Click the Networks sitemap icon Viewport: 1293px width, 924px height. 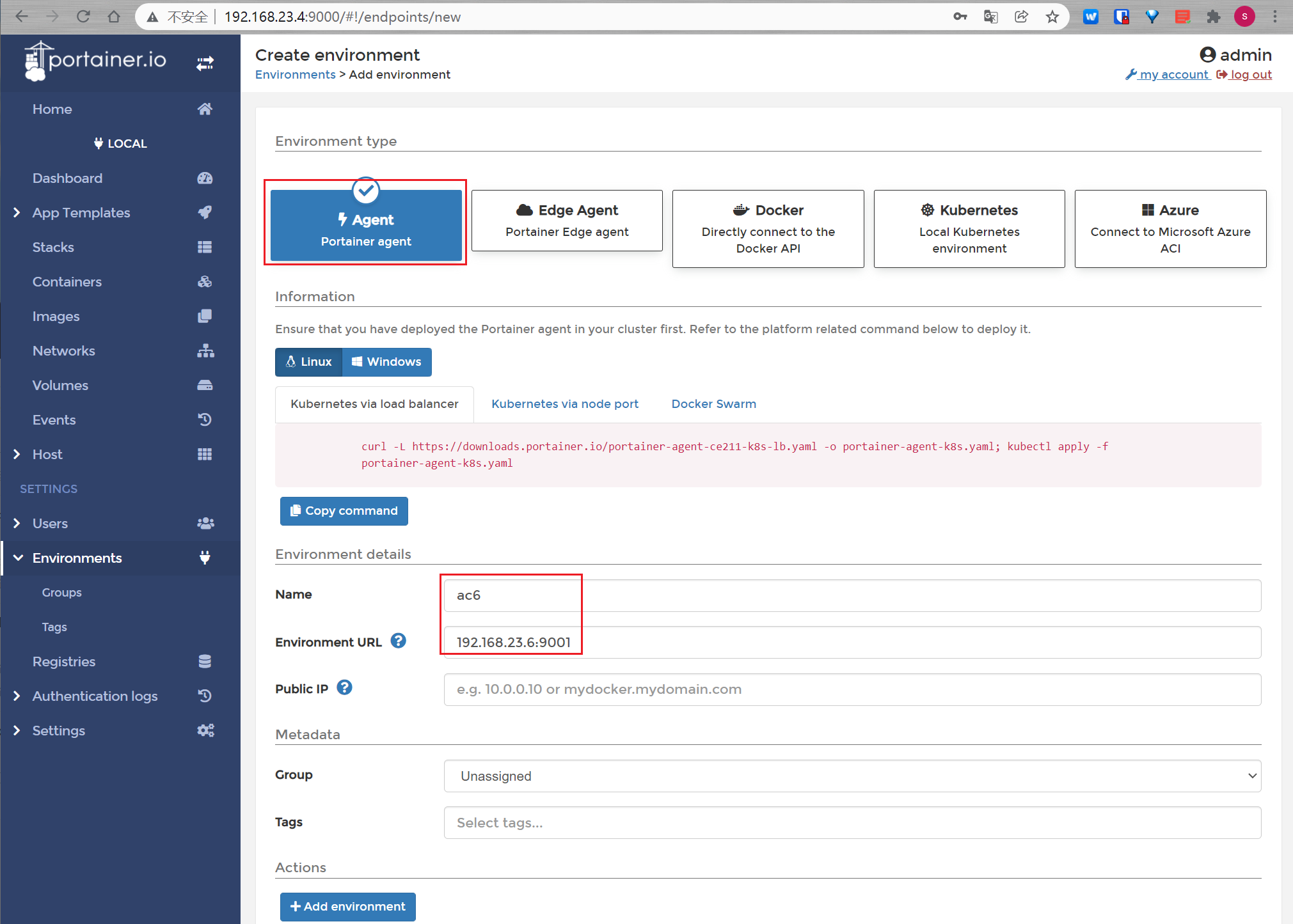coord(205,351)
